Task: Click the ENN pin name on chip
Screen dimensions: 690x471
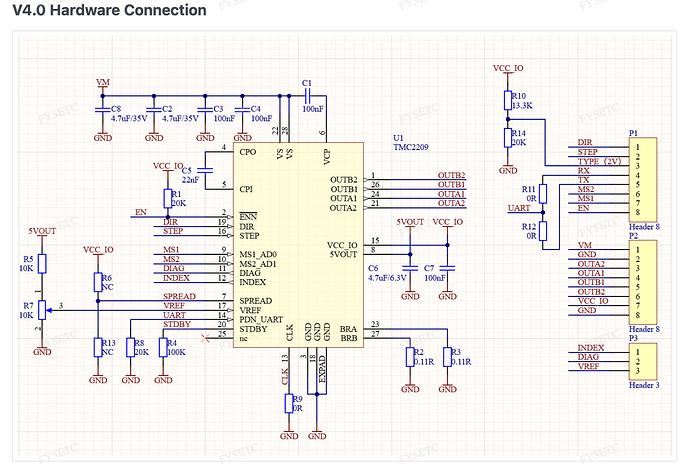Action: pyautogui.click(x=248, y=217)
